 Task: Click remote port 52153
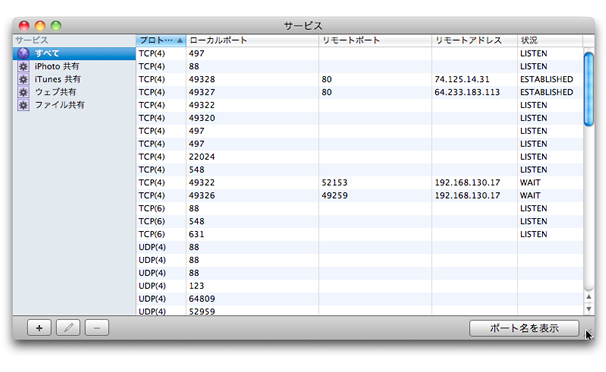334,182
